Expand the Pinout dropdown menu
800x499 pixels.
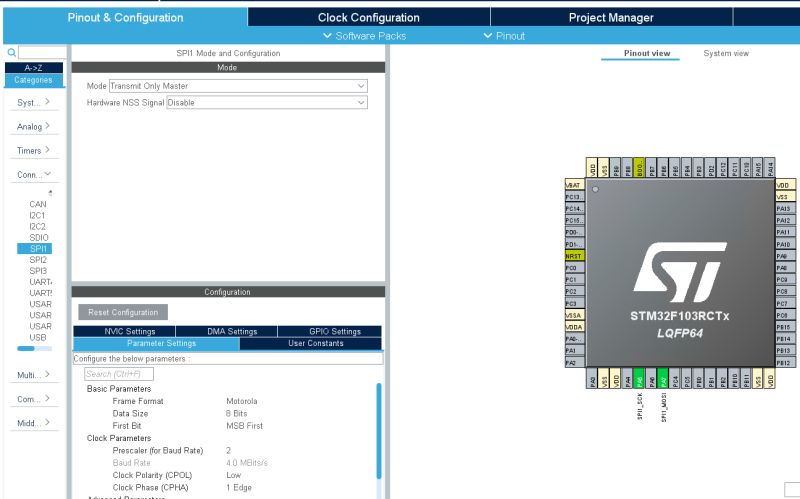[x=504, y=36]
